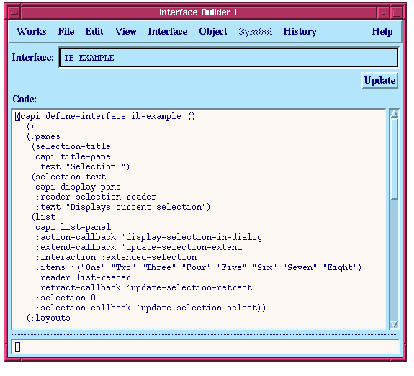This screenshot has height=376, width=414.
Task: Open the File menu
Action: click(x=66, y=31)
